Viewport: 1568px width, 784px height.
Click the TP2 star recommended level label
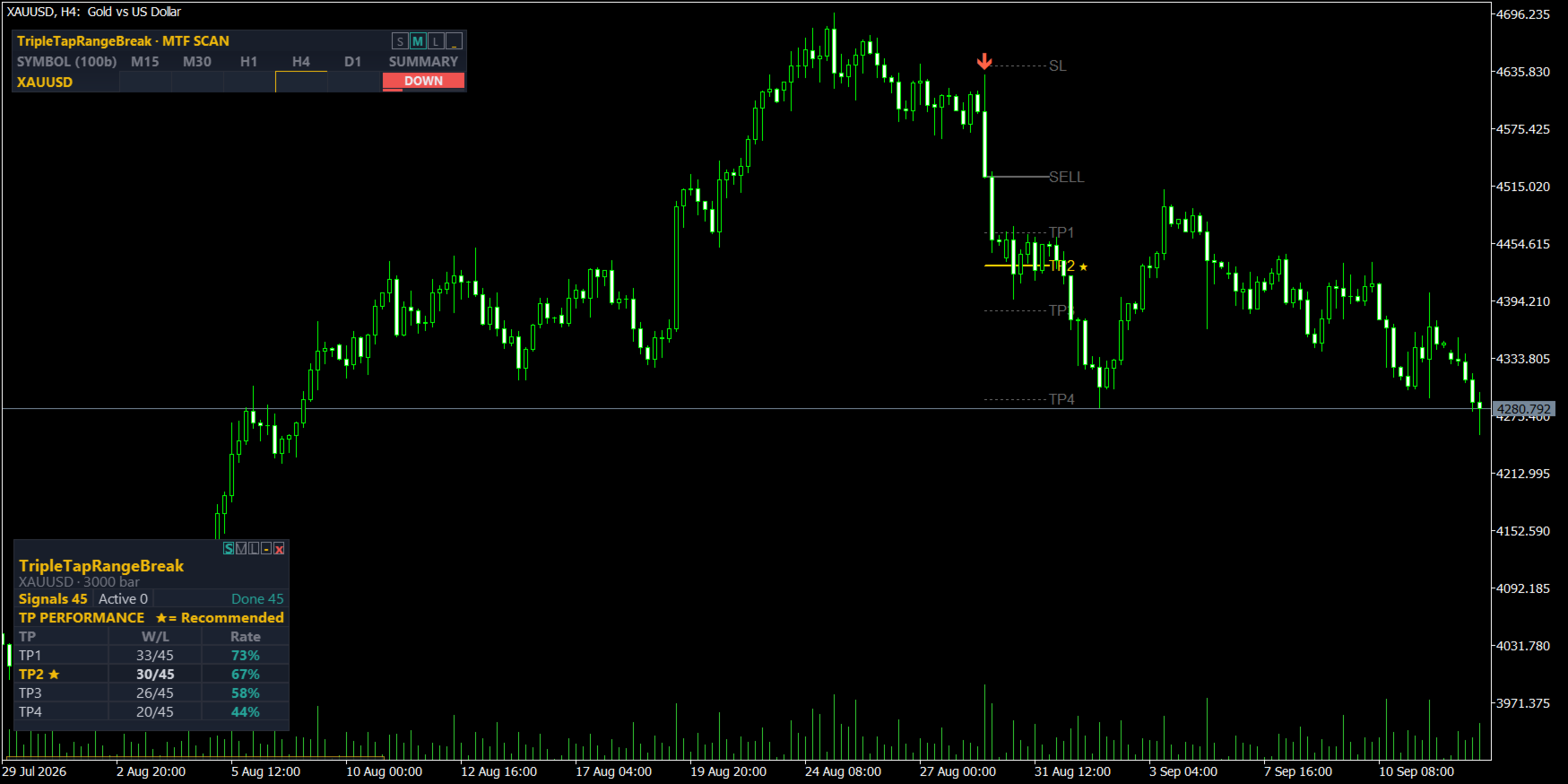pyautogui.click(x=1069, y=266)
